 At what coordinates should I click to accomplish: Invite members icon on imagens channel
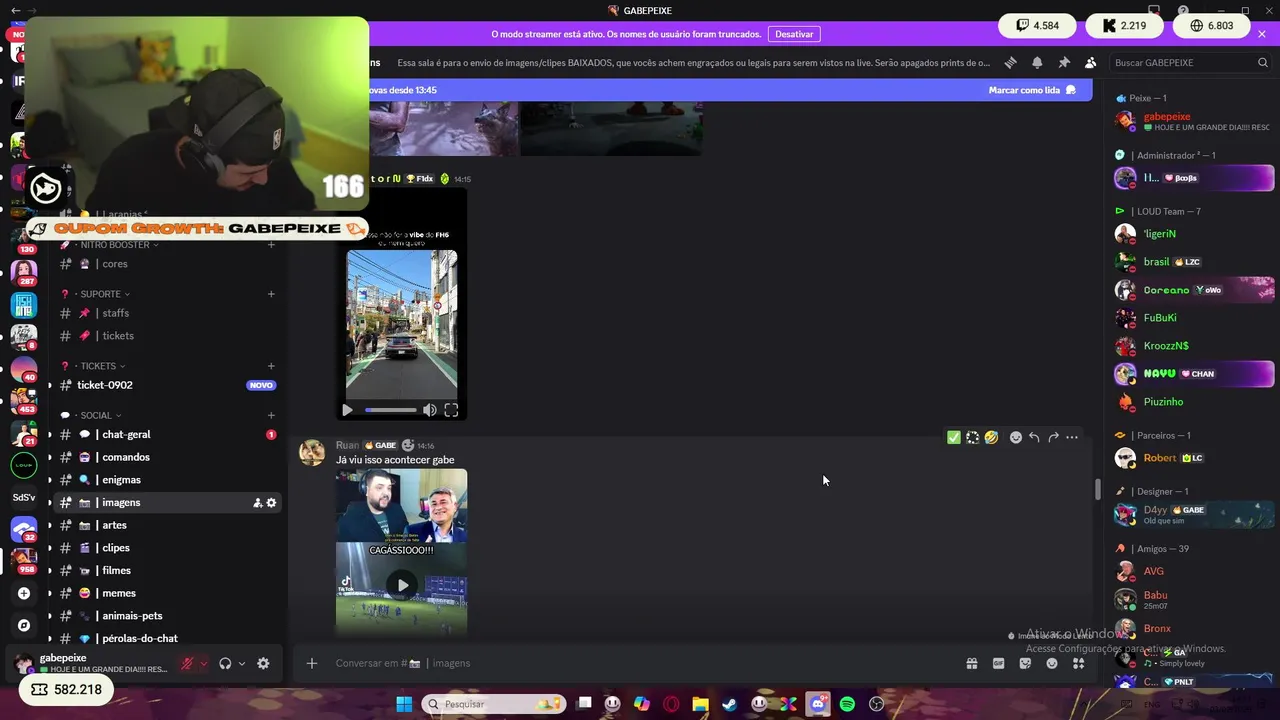point(257,503)
